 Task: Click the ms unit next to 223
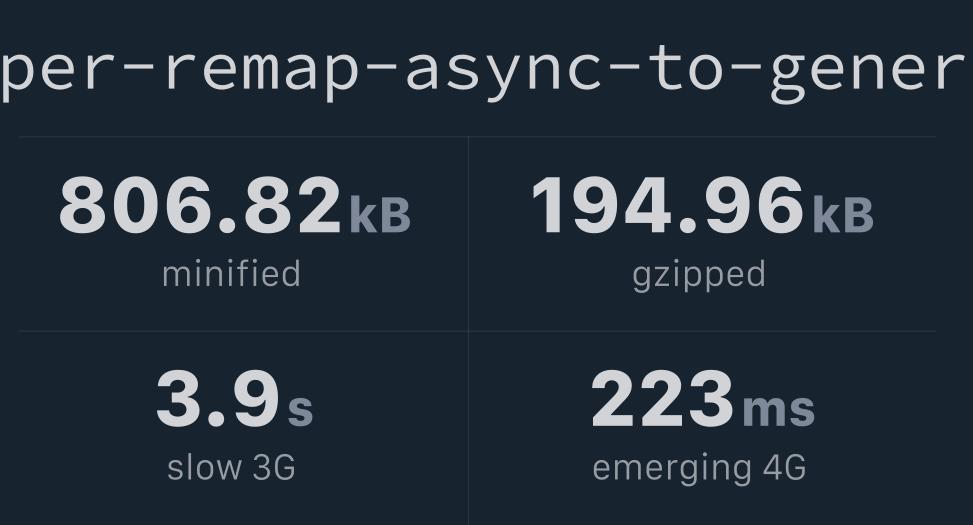[x=779, y=409]
